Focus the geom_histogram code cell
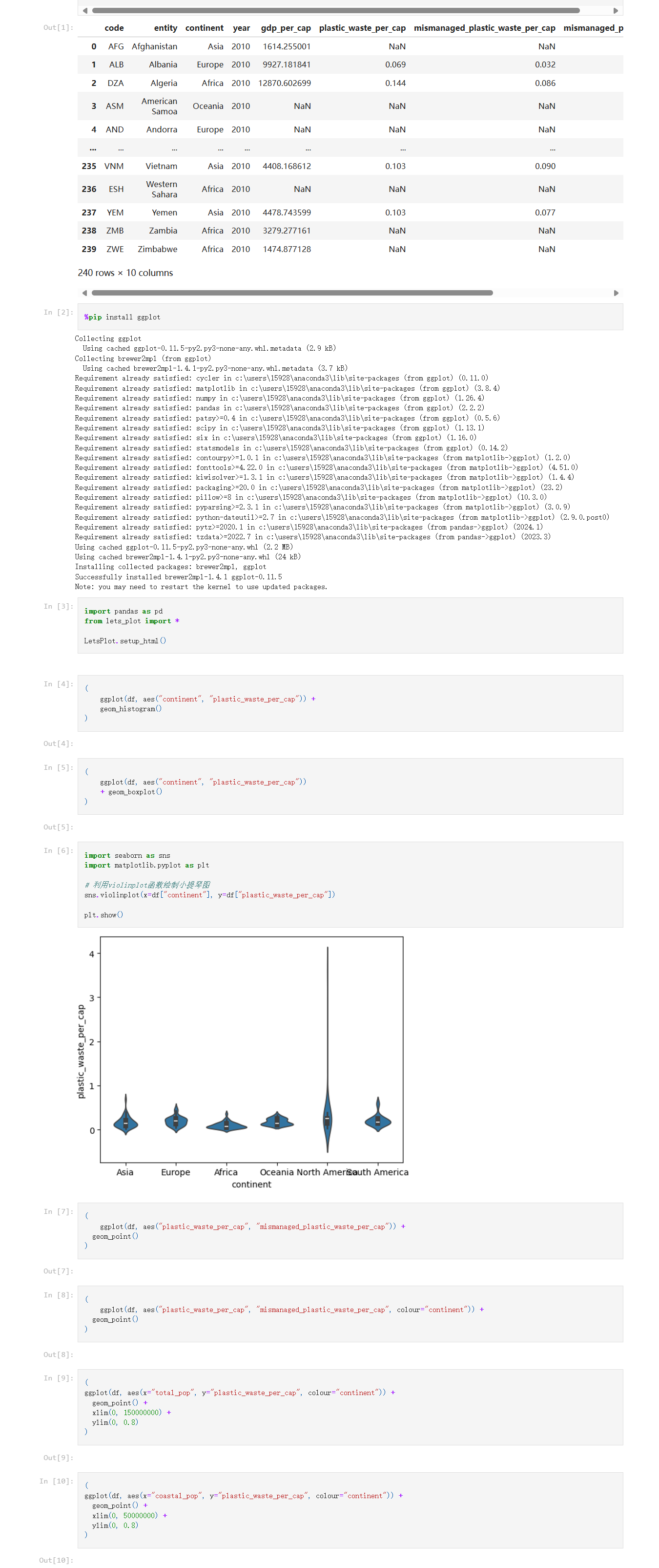Image resolution: width=659 pixels, height=1568 pixels. 350,704
